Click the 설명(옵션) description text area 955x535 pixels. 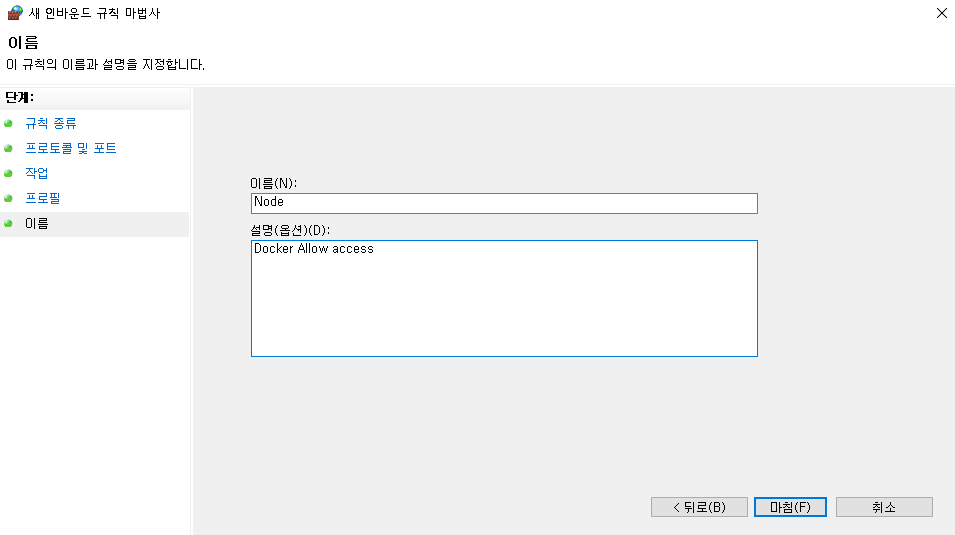504,299
